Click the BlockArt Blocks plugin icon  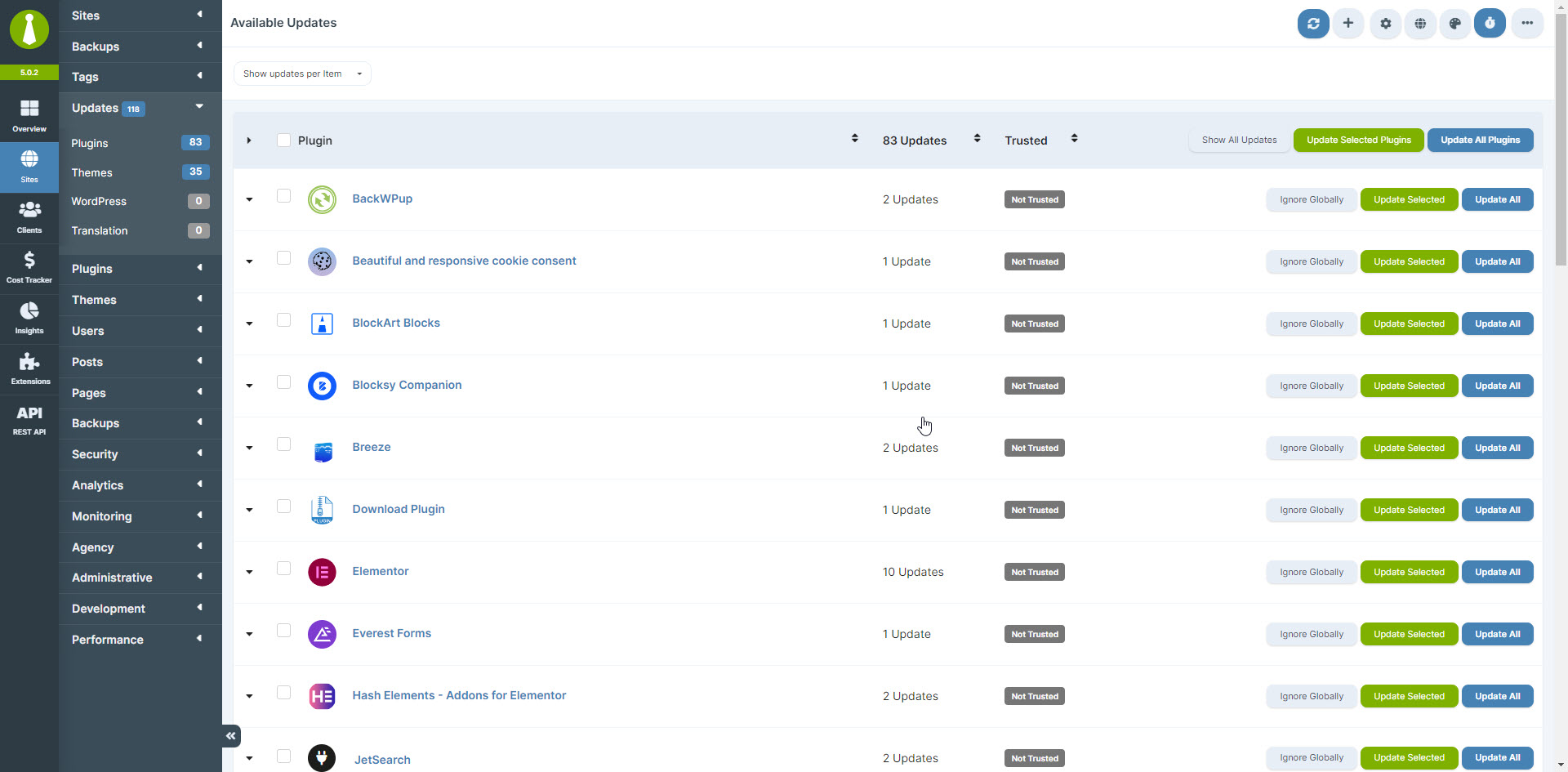pos(322,324)
